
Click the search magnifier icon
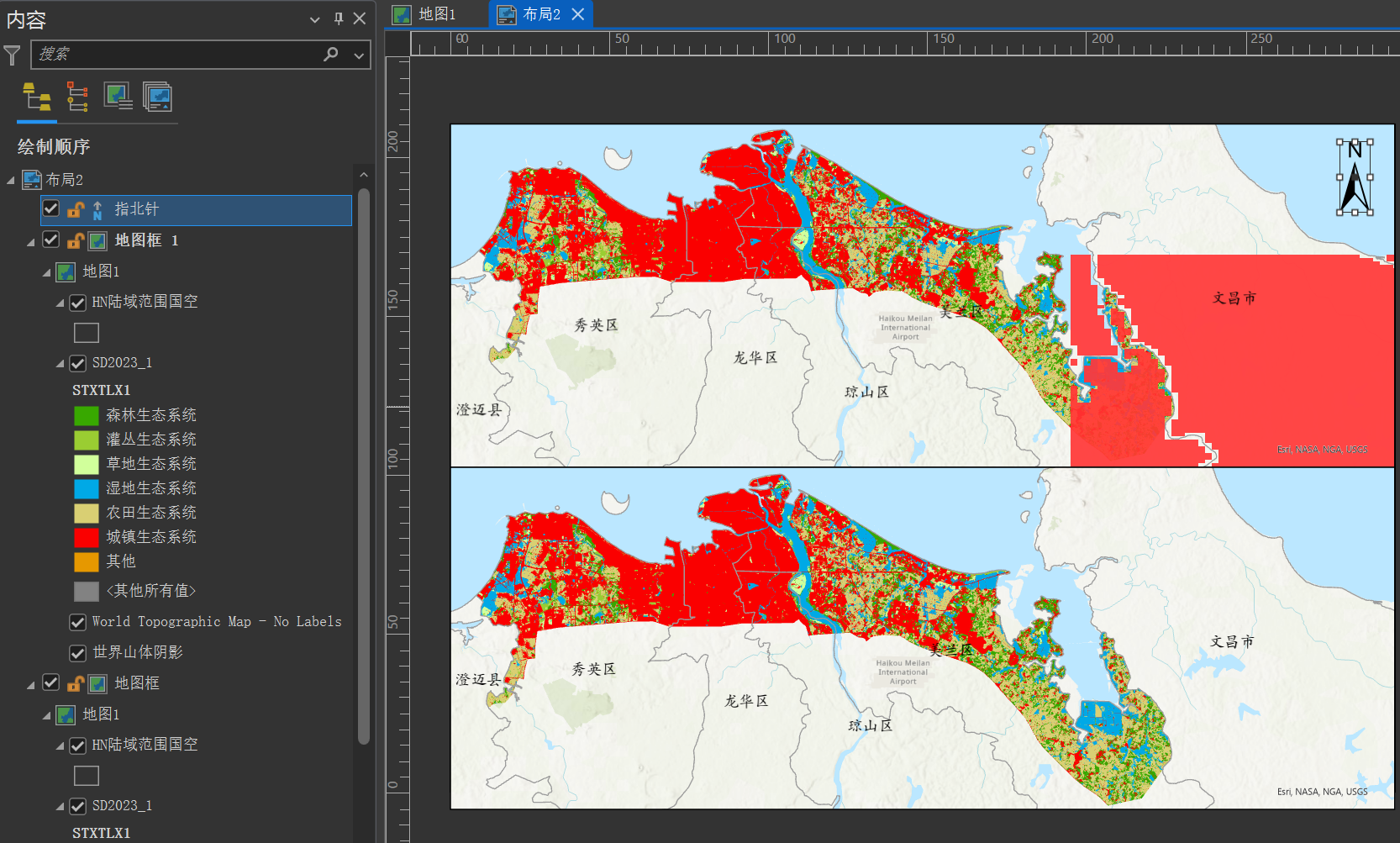pos(331,55)
